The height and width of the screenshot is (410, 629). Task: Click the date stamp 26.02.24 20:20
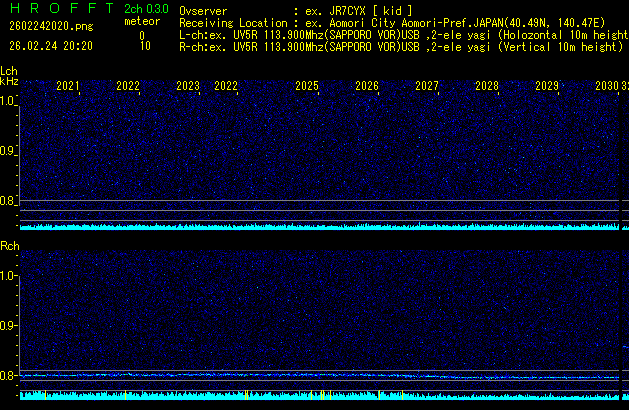[x=50, y=46]
